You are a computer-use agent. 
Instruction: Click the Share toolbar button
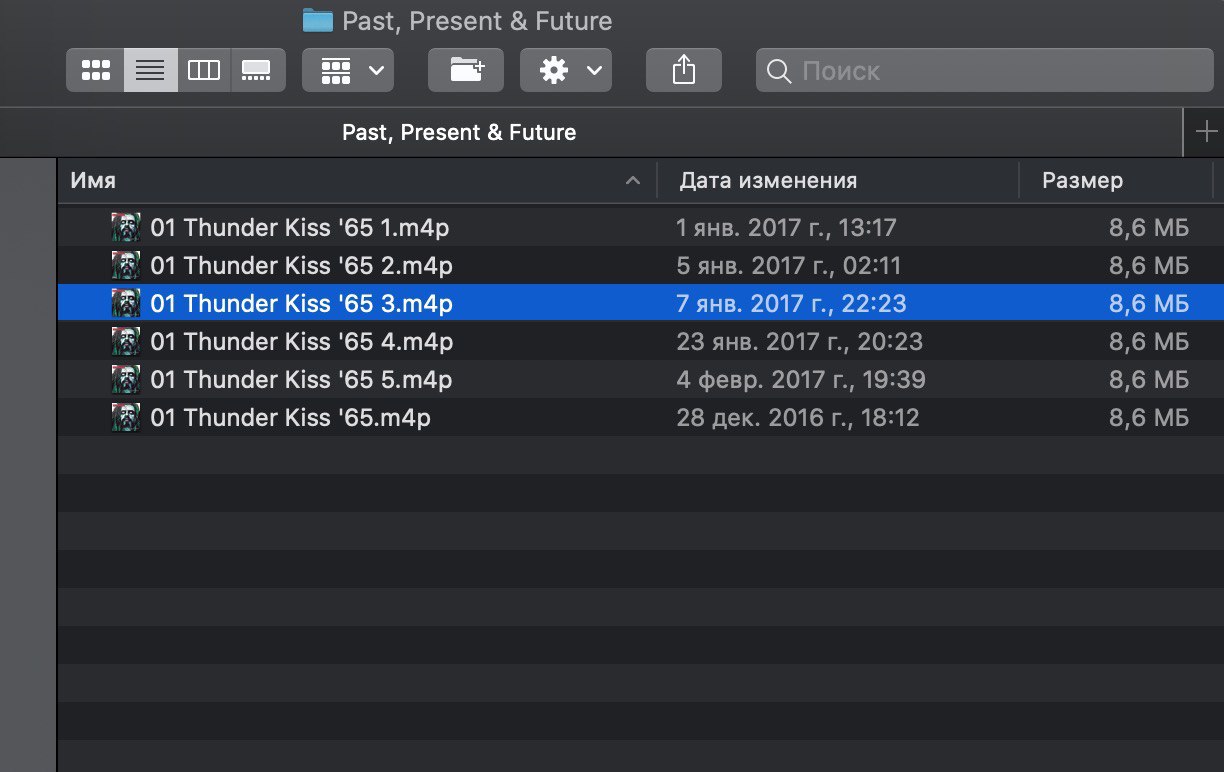pos(684,70)
